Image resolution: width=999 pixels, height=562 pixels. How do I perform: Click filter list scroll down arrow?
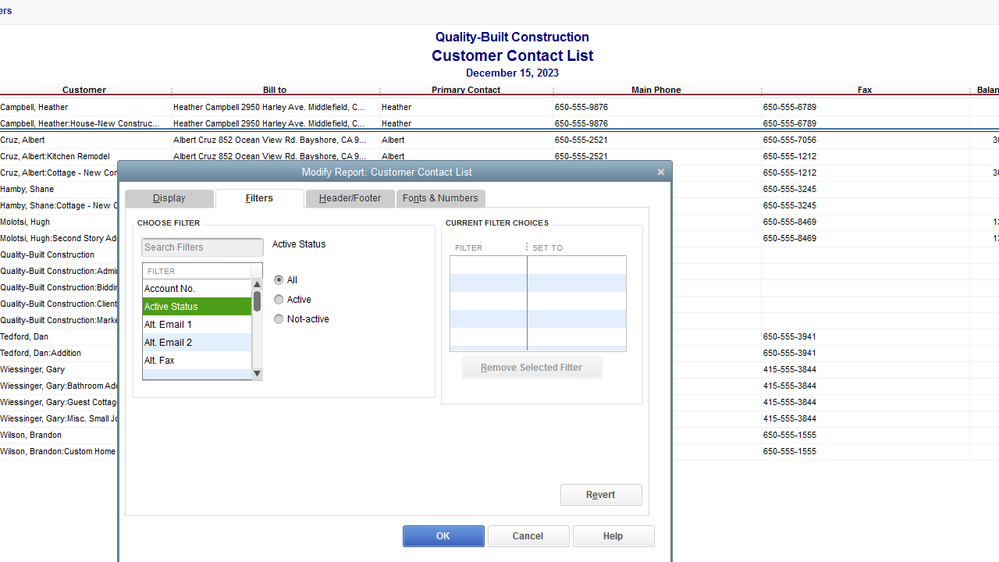point(257,373)
